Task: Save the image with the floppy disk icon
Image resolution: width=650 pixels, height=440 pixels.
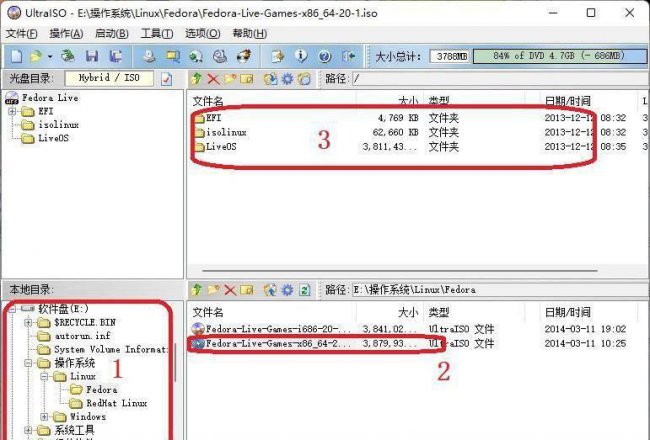Action: 92,56
